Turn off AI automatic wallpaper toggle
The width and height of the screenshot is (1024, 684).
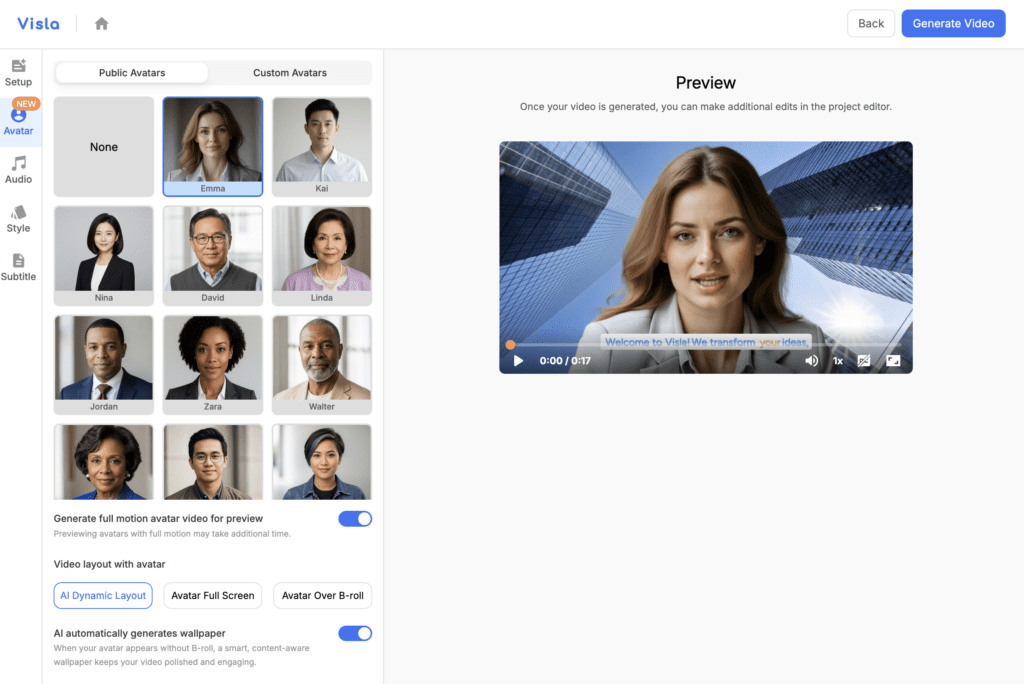[355, 633]
